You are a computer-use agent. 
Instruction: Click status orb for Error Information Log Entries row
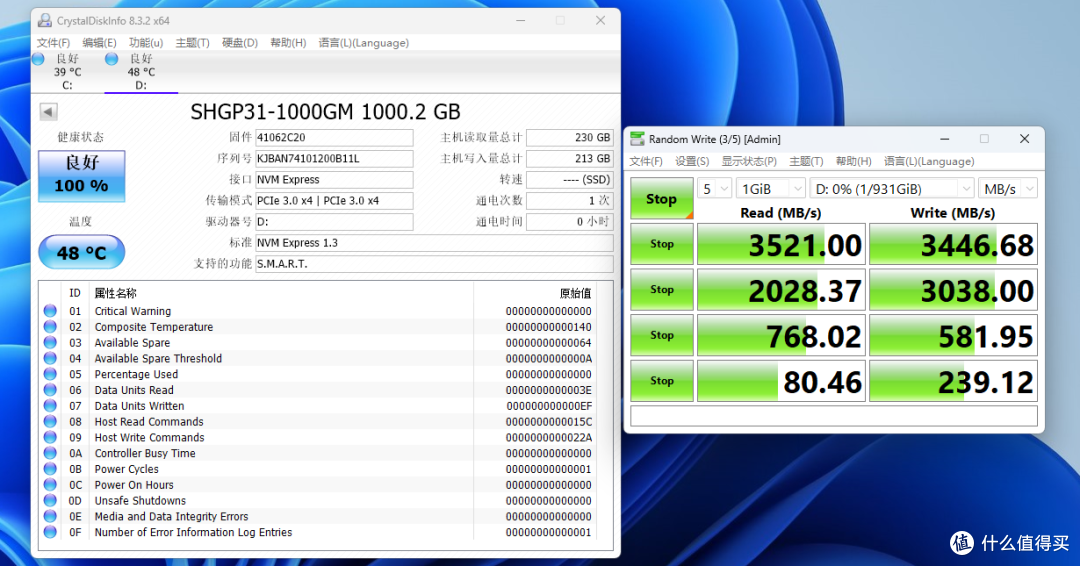50,532
